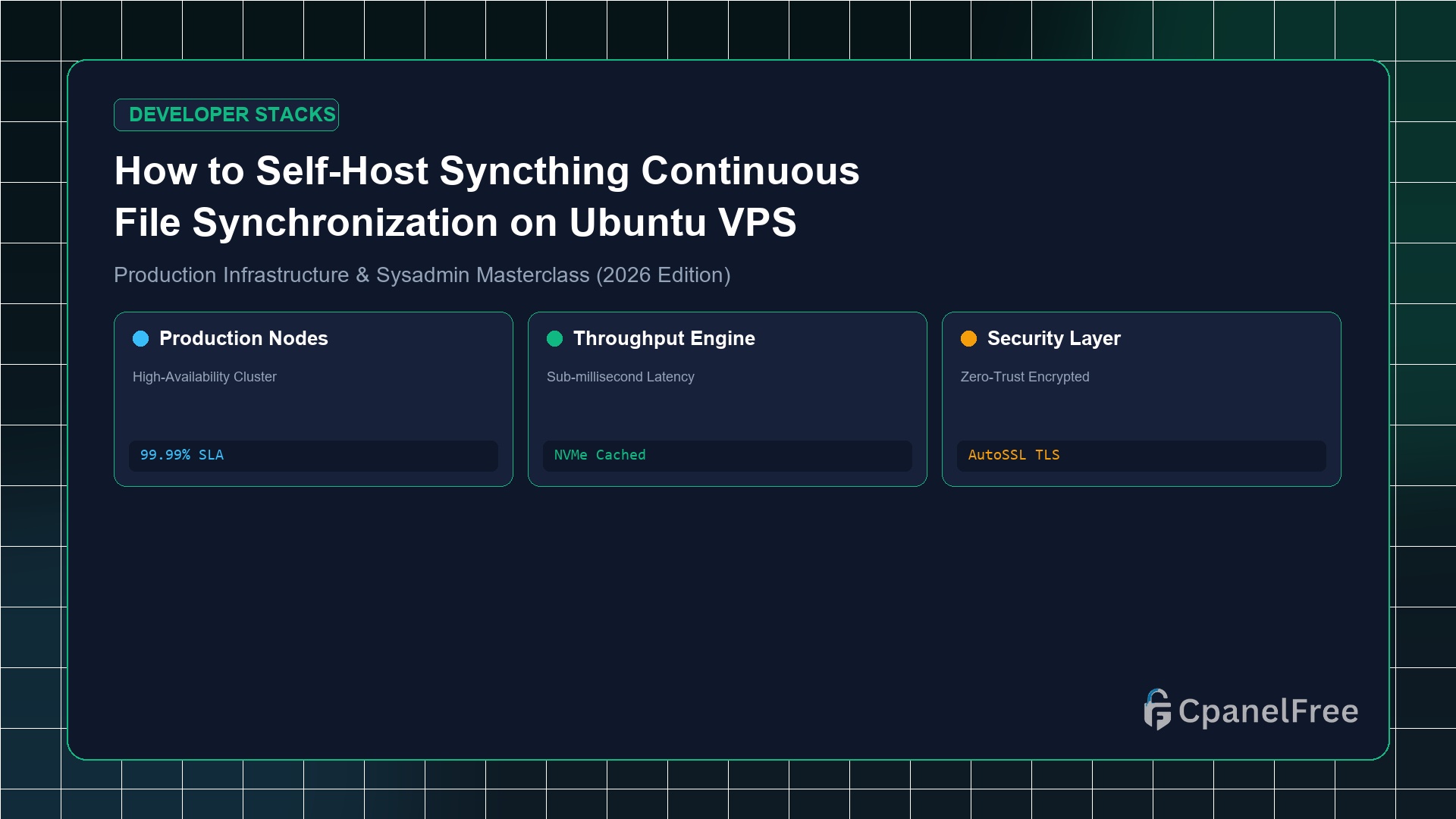The height and width of the screenshot is (819, 1456).
Task: Select the Security Layer card heading
Action: point(1054,338)
